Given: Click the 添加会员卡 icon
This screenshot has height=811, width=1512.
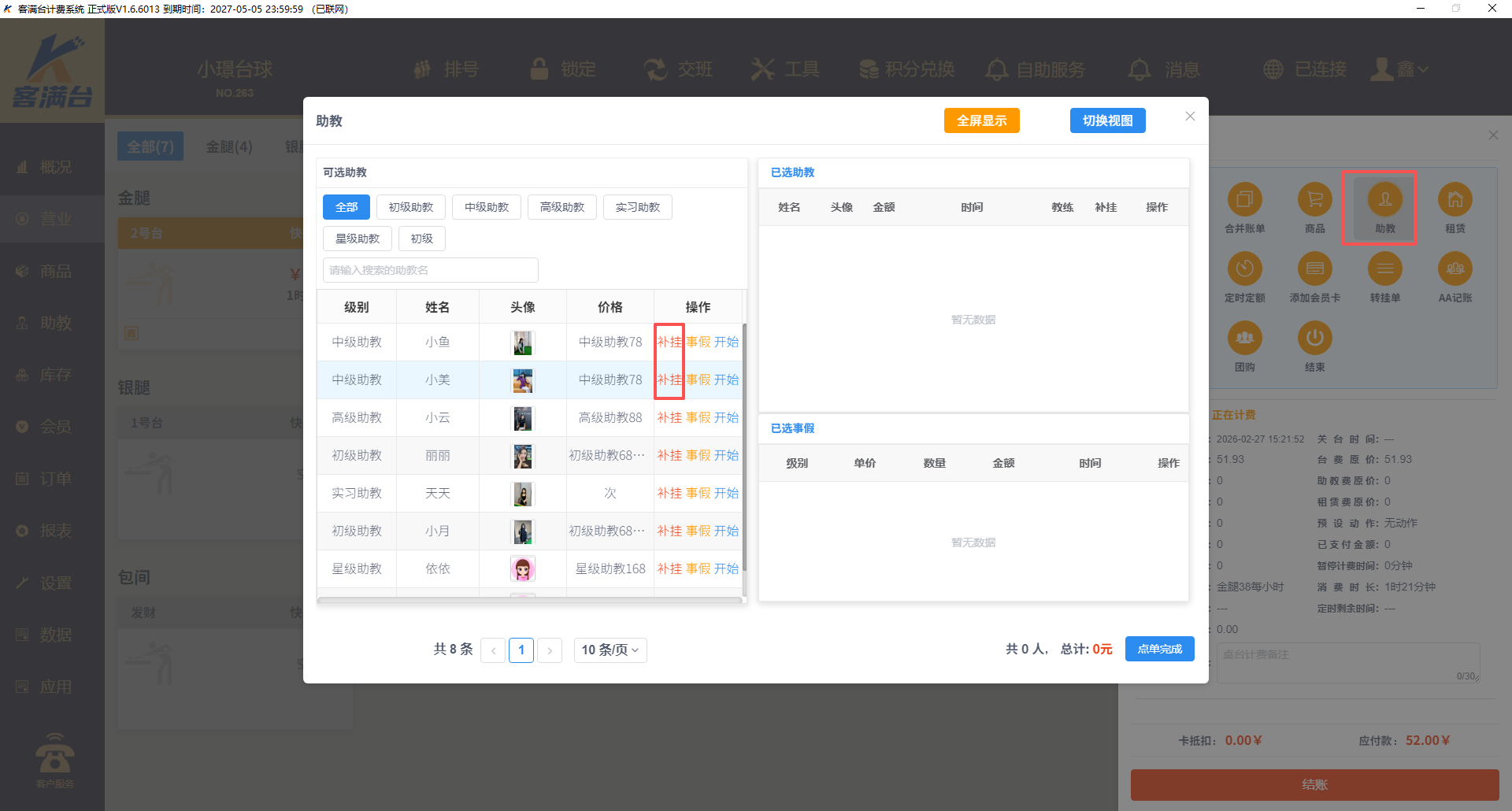Looking at the screenshot, I should (1314, 269).
